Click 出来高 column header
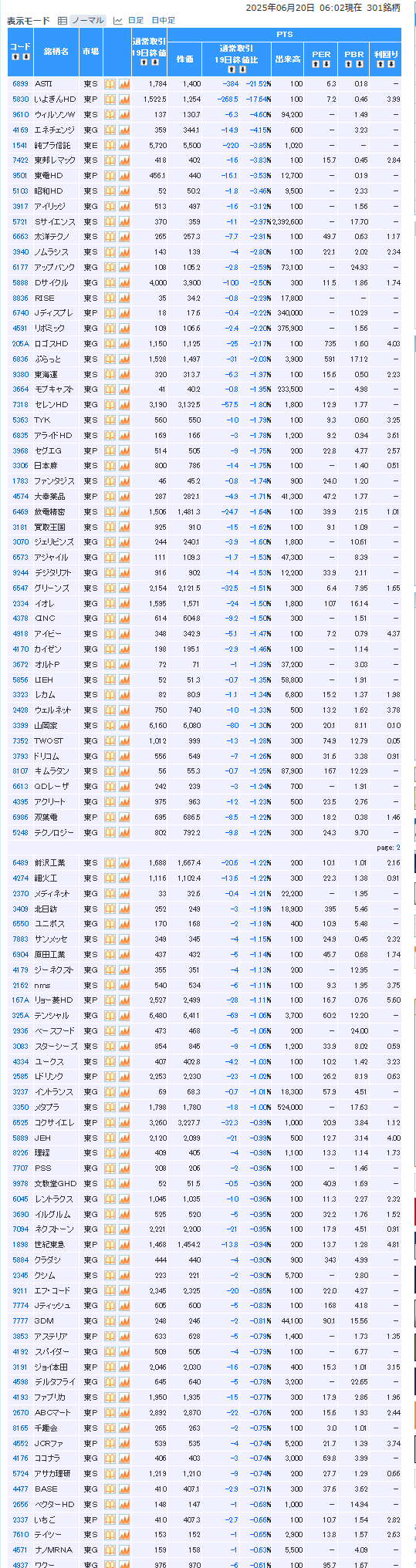 click(289, 59)
